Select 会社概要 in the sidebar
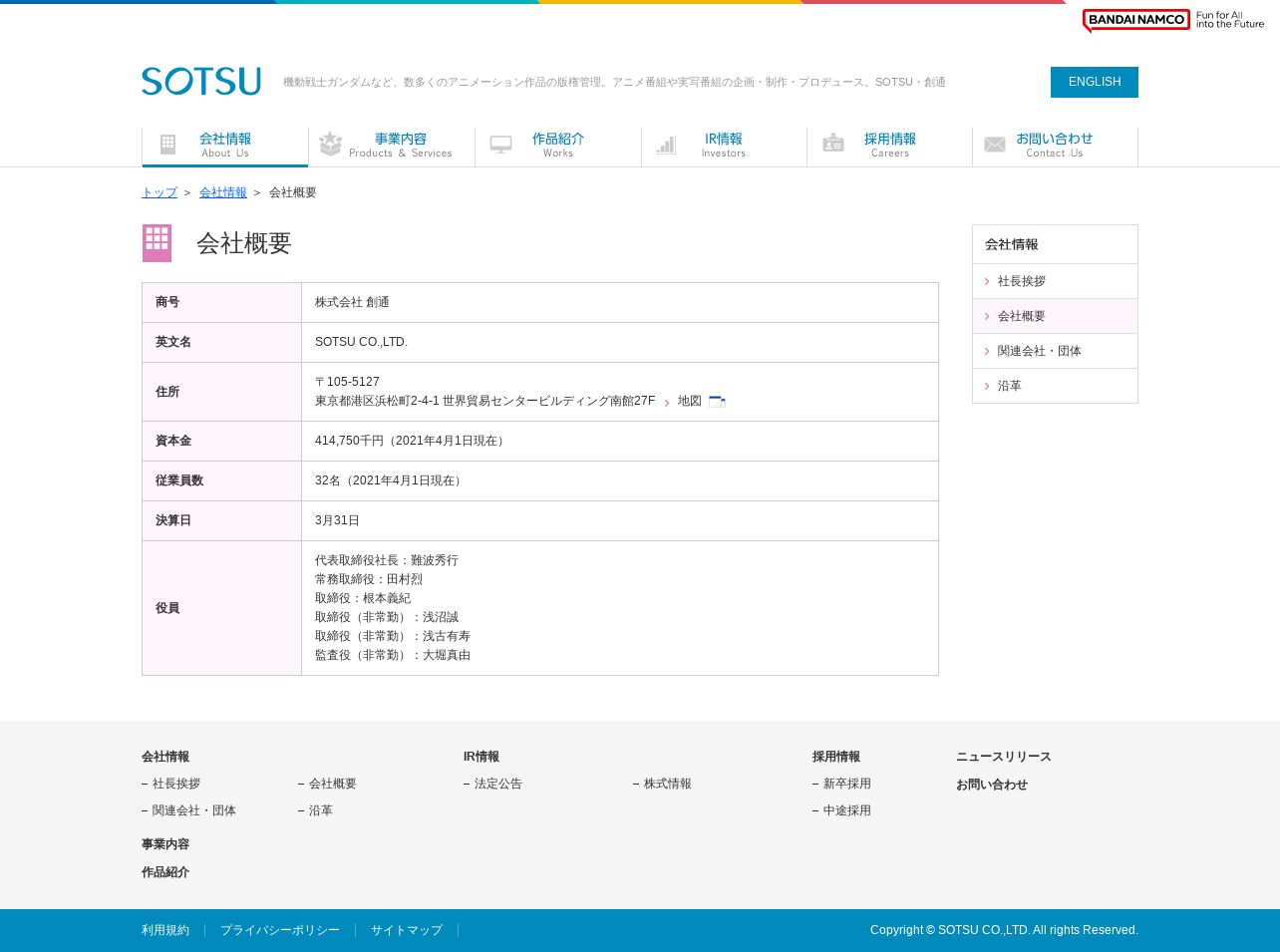This screenshot has height=952, width=1280. click(x=1055, y=316)
